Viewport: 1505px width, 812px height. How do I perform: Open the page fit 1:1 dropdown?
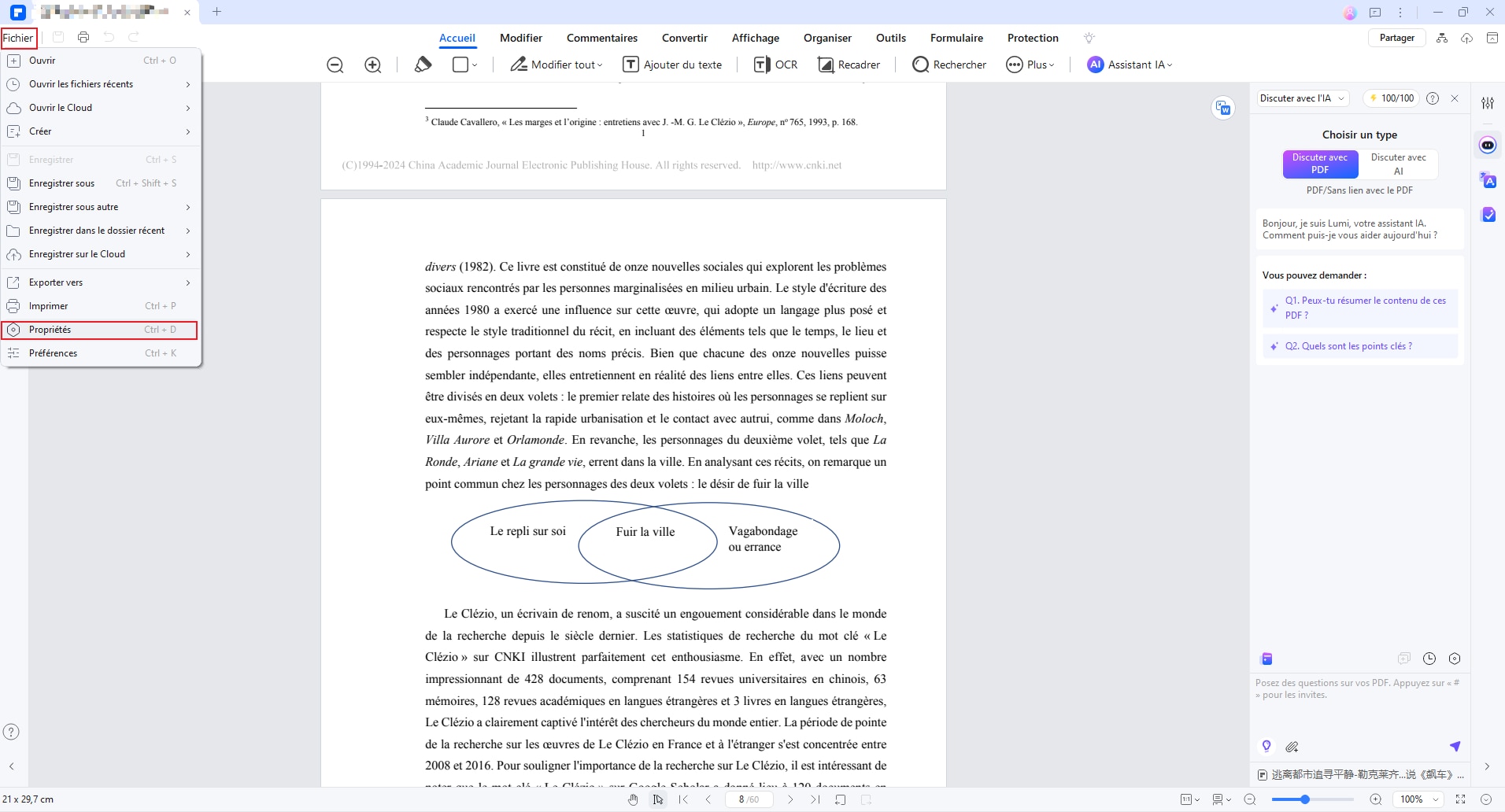1190,799
